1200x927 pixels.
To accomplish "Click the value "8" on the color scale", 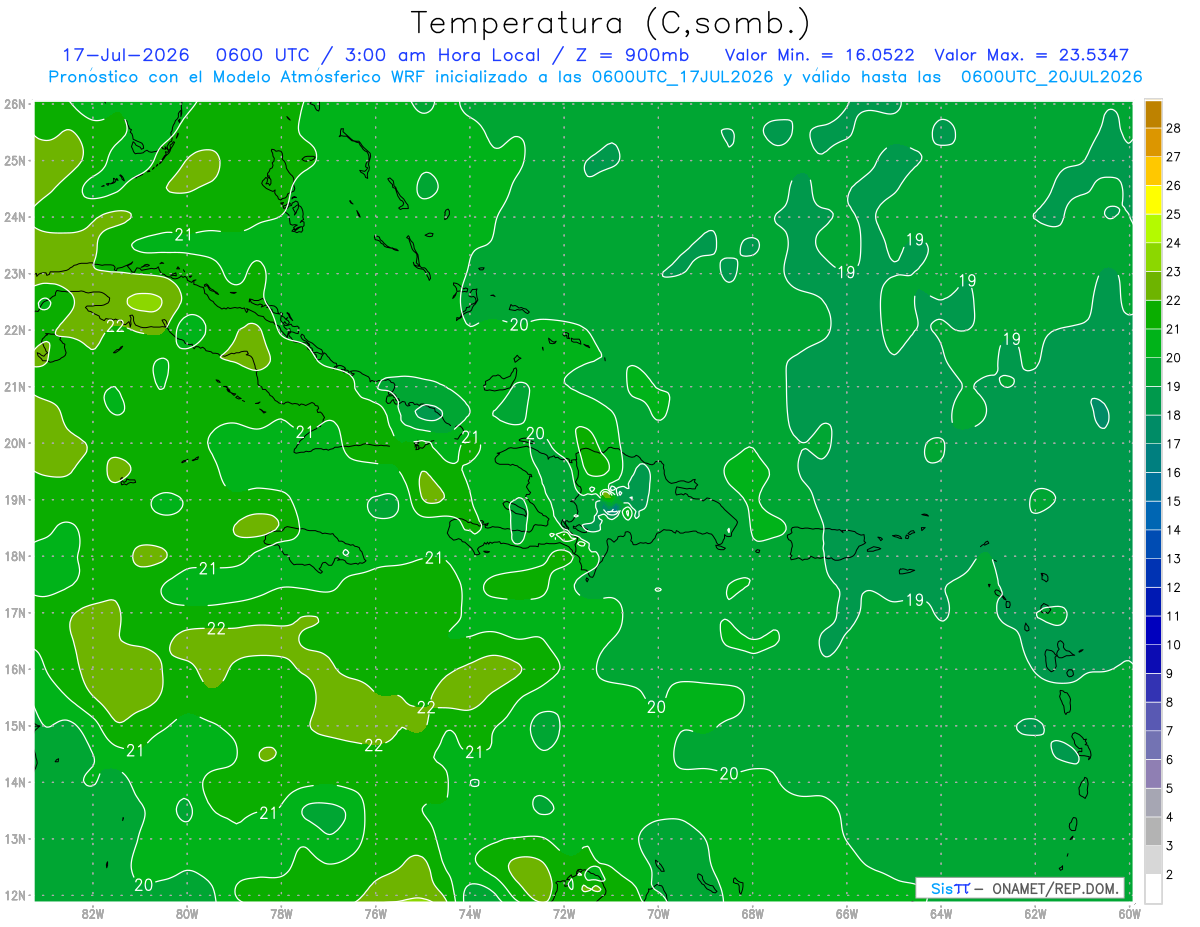I will coord(1169,702).
